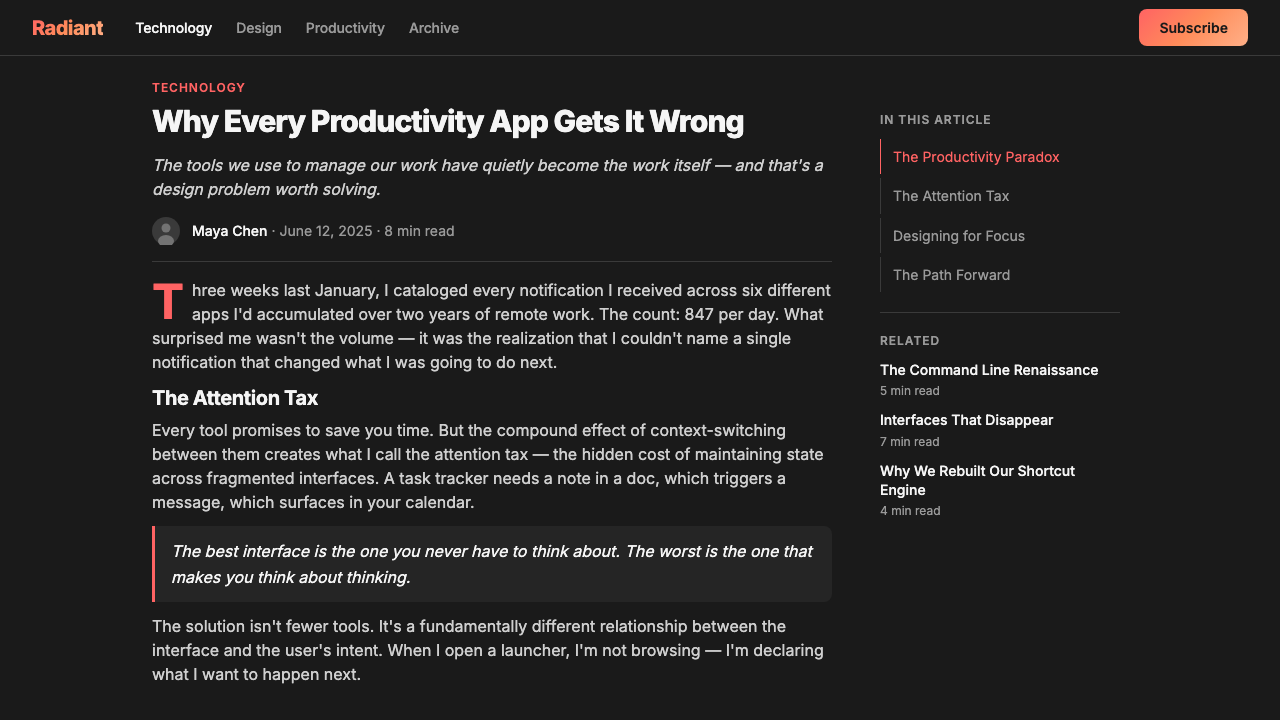
Task: Open the Radiant logo home link
Action: coord(67,28)
